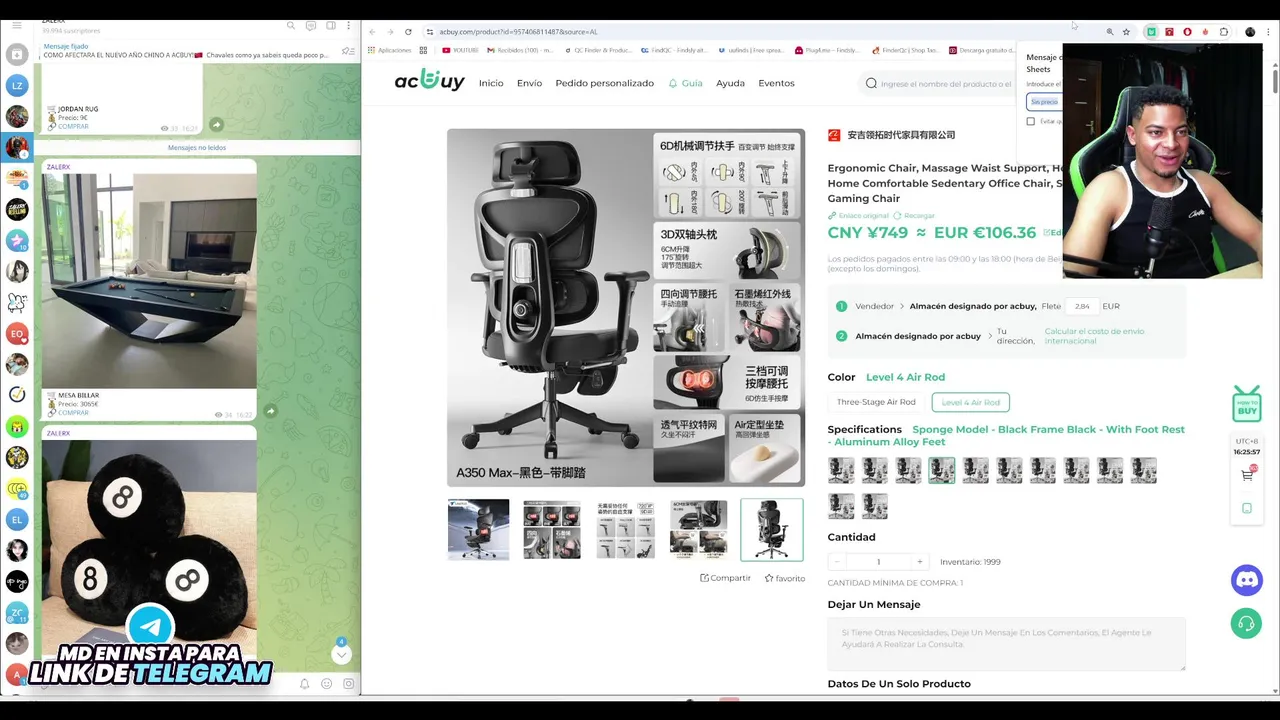Click Compartir under product image
This screenshot has height=720, width=1280.
[725, 578]
